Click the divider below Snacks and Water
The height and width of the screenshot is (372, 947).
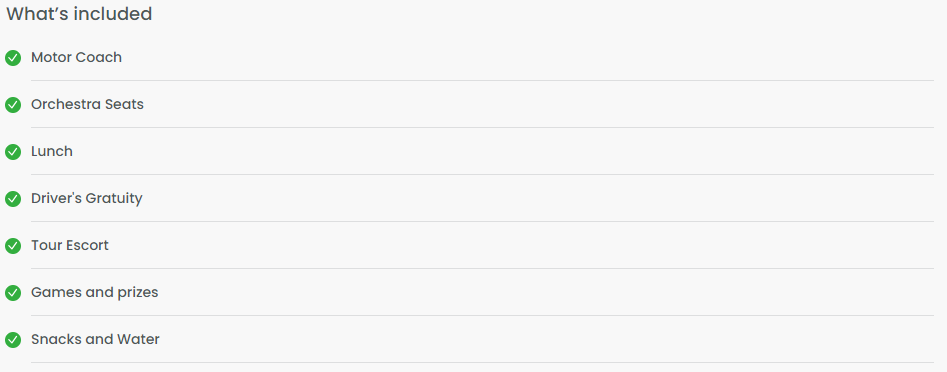pyautogui.click(x=482, y=362)
